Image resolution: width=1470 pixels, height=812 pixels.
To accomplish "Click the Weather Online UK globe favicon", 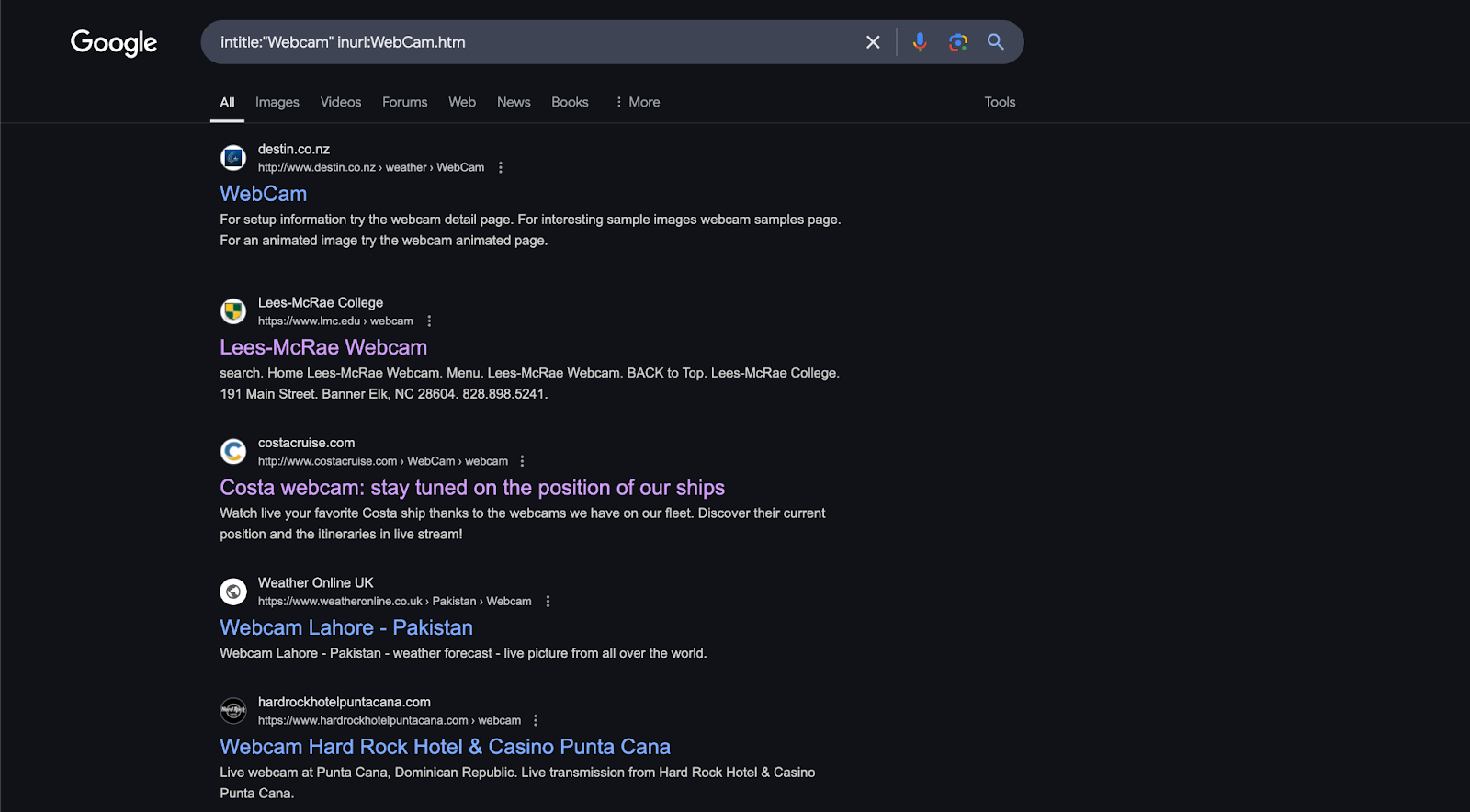I will tap(233, 592).
